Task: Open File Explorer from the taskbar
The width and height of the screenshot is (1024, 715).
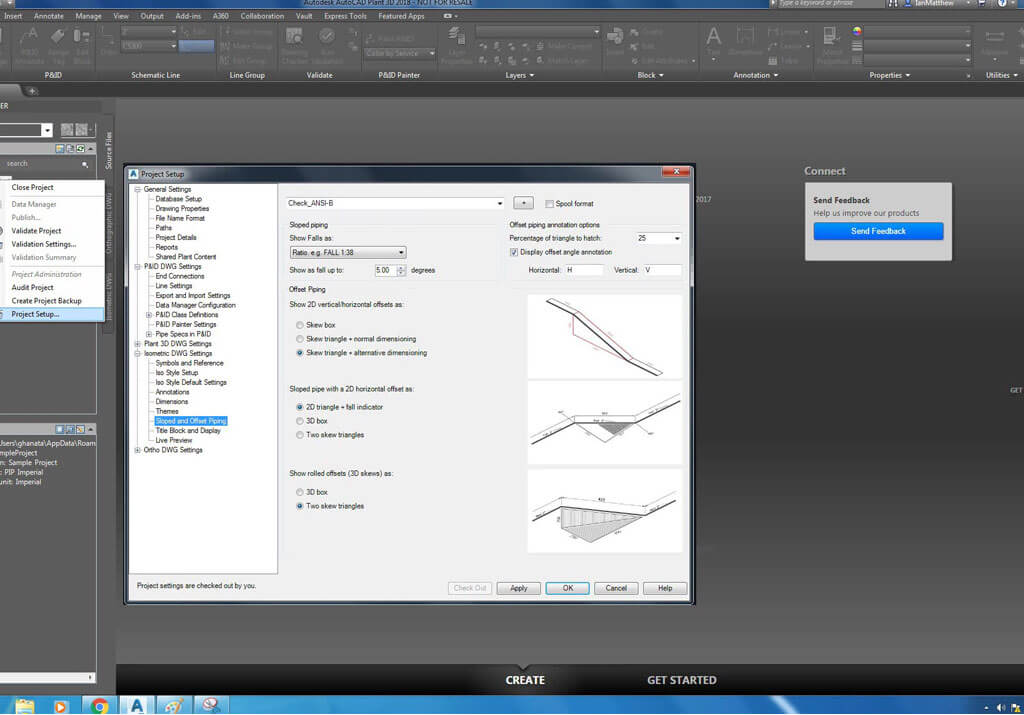Action: (x=25, y=706)
